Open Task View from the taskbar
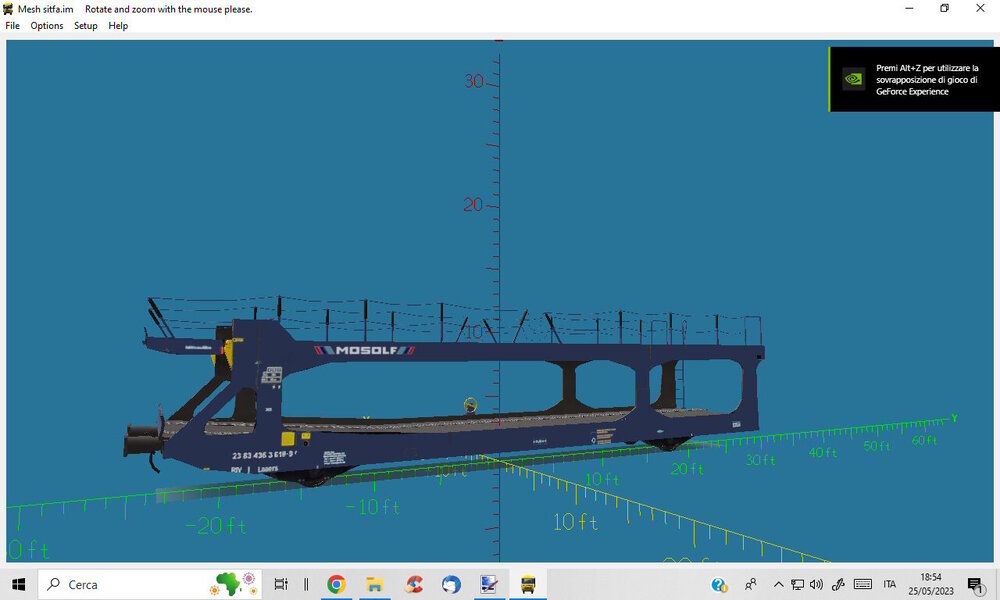 pos(281,584)
